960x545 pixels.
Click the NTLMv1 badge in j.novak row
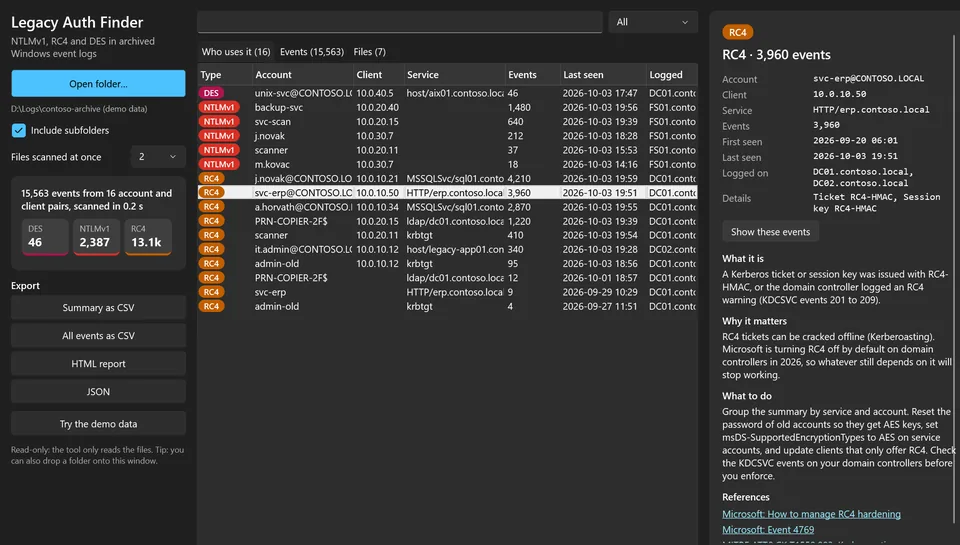[x=219, y=136]
